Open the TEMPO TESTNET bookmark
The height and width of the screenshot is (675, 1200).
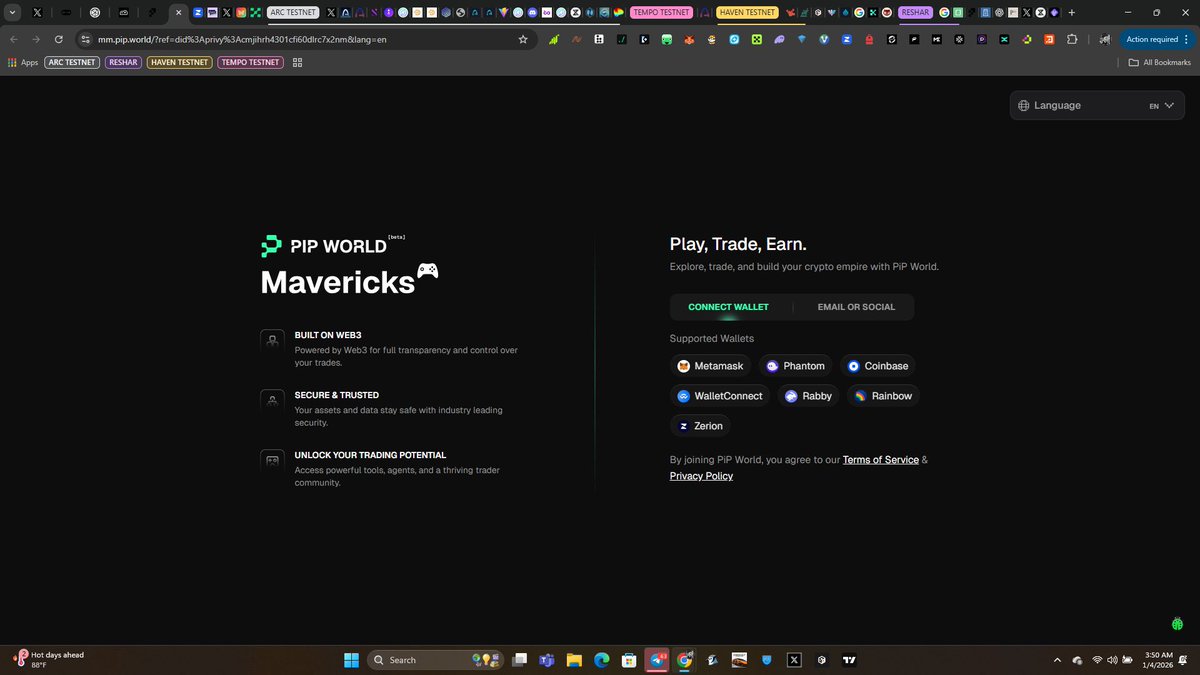click(x=250, y=62)
